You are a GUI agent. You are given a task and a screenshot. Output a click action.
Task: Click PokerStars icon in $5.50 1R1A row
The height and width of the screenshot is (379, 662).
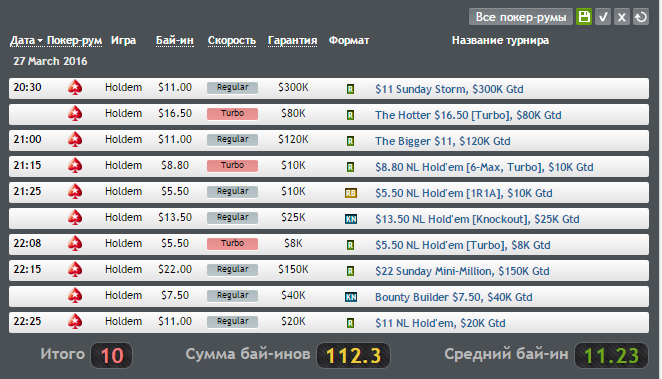pyautogui.click(x=75, y=192)
